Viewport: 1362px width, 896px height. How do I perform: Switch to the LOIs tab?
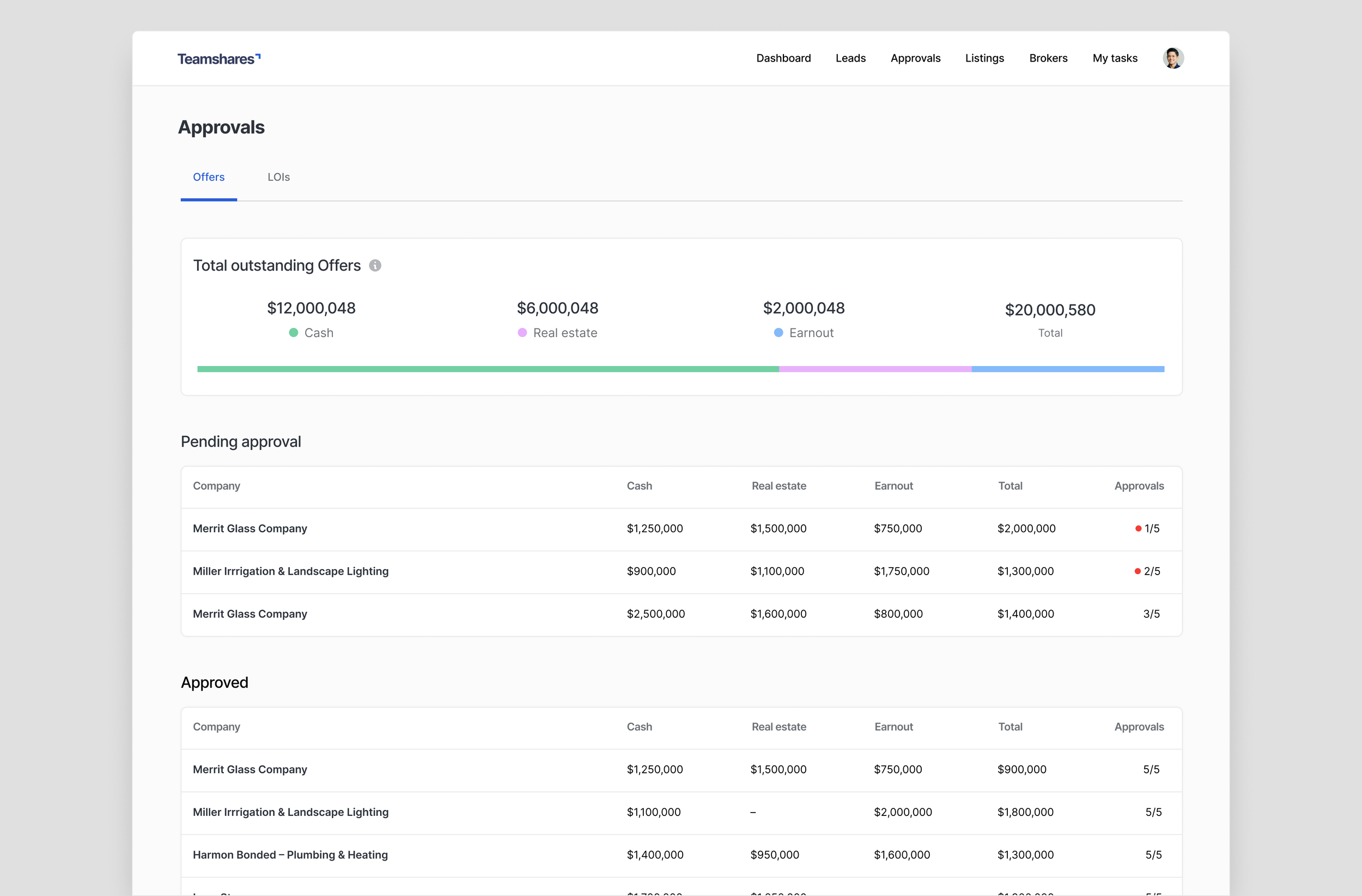pyautogui.click(x=279, y=178)
